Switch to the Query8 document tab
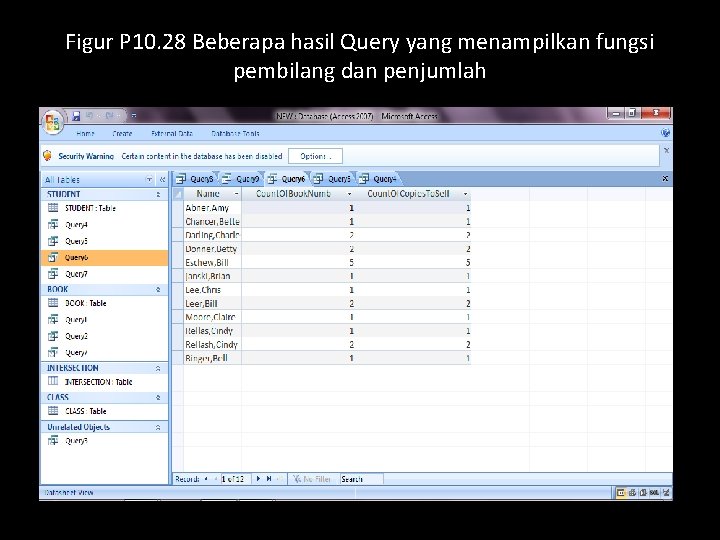Screen dimensions: 720x540 [x=196, y=179]
